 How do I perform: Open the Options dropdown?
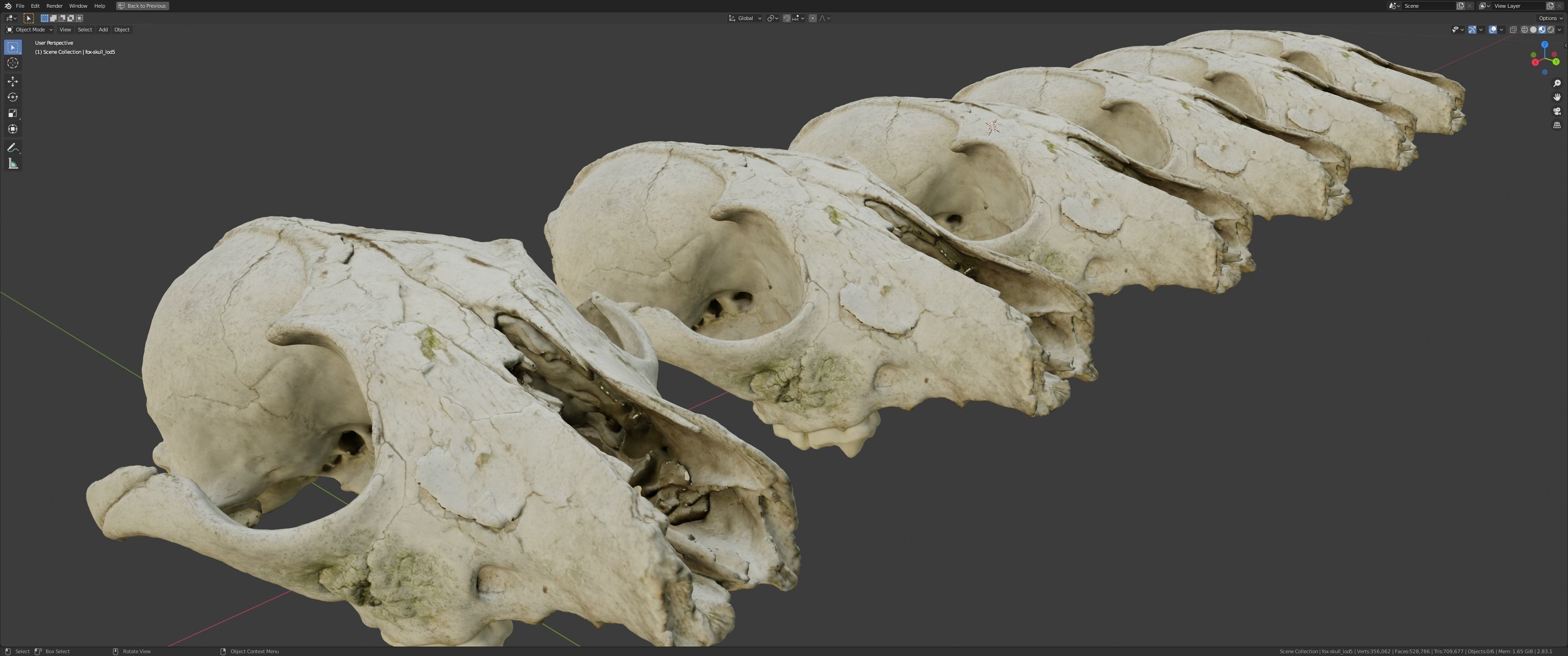point(1550,18)
